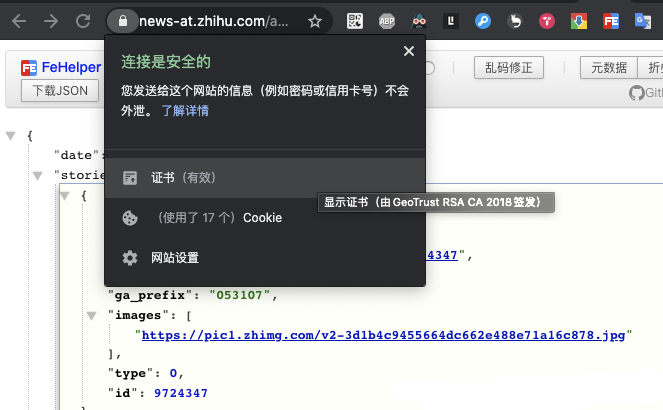This screenshot has width=663, height=410.
Task: Open the blue key password extension
Action: (483, 21)
